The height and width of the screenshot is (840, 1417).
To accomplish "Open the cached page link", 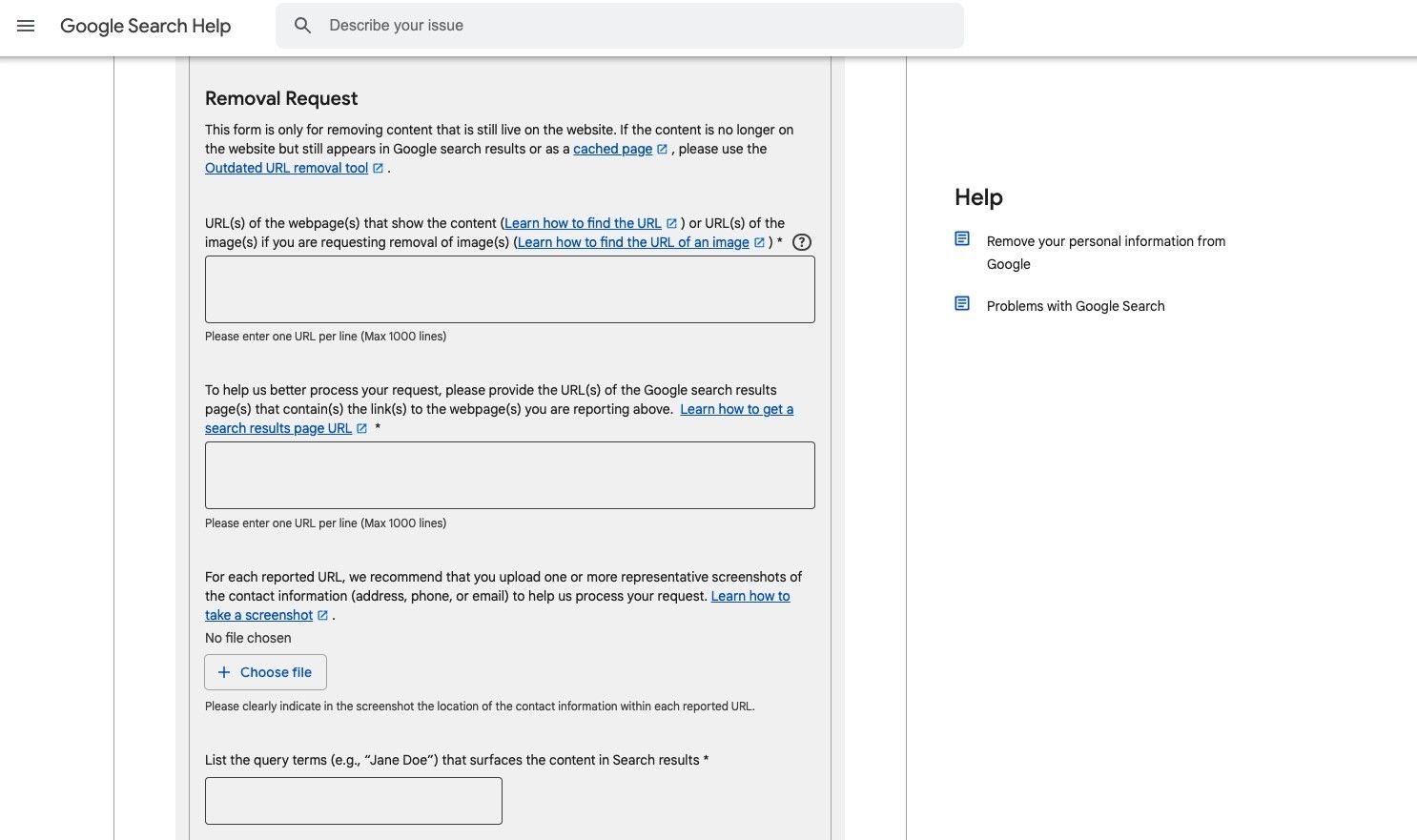I will [x=613, y=149].
